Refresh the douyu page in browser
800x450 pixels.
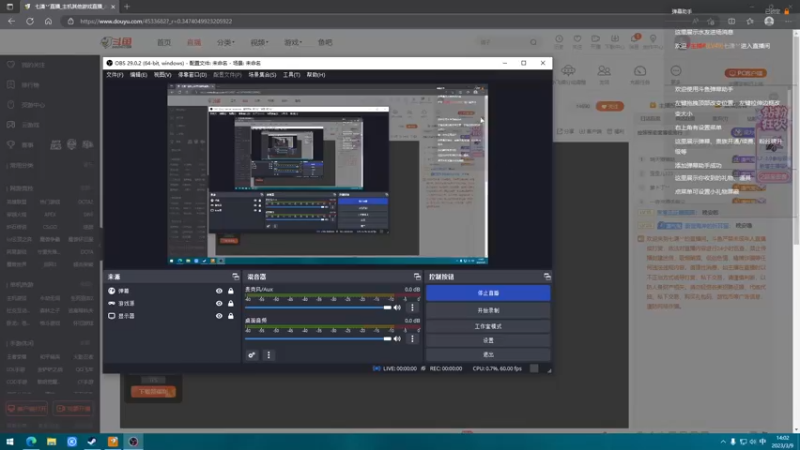pyautogui.click(x=30, y=21)
